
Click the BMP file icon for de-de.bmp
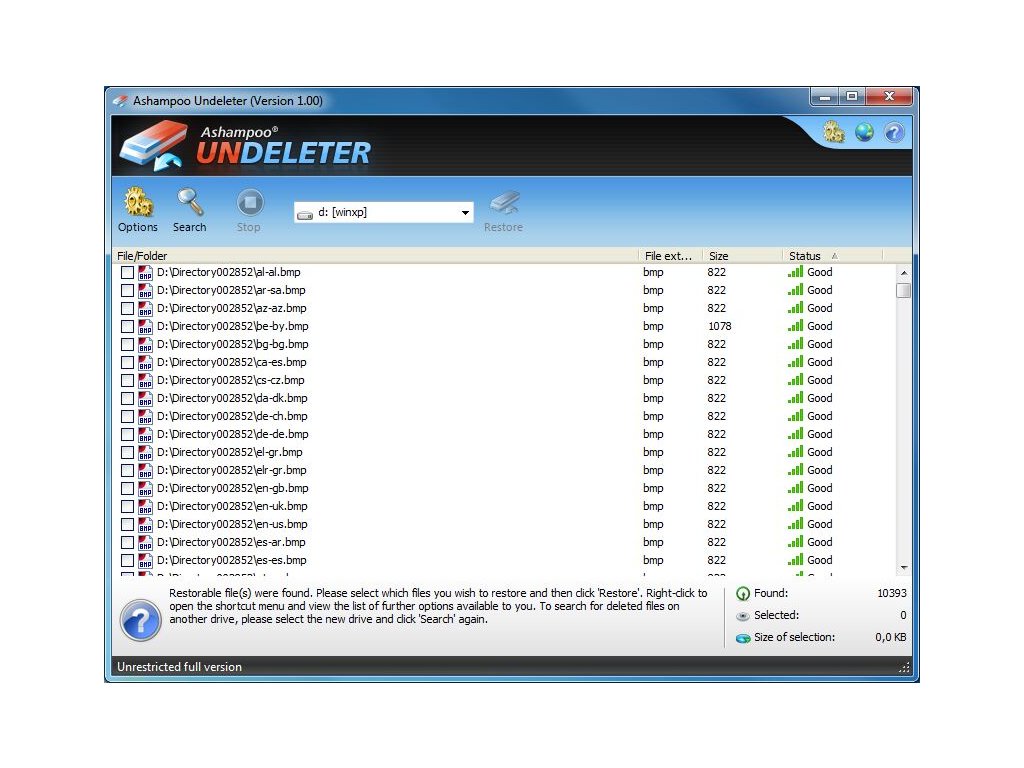(145, 434)
